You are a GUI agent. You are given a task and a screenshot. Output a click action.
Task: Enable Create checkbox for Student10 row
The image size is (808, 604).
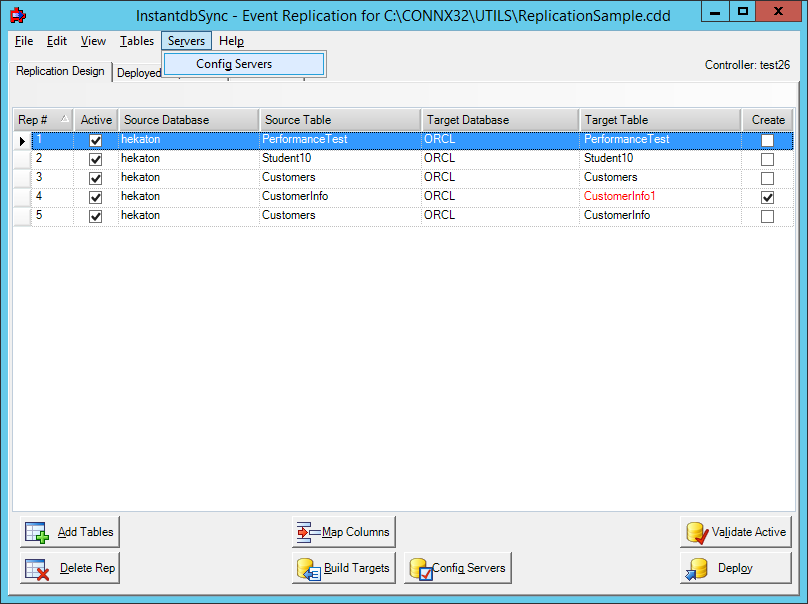pos(767,159)
